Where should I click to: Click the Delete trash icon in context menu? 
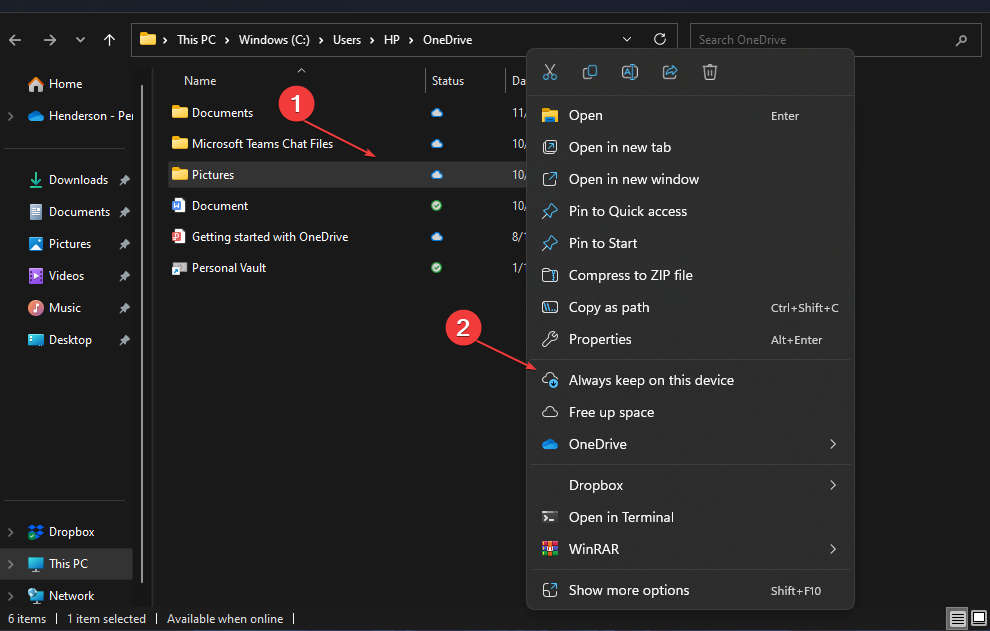(x=710, y=72)
